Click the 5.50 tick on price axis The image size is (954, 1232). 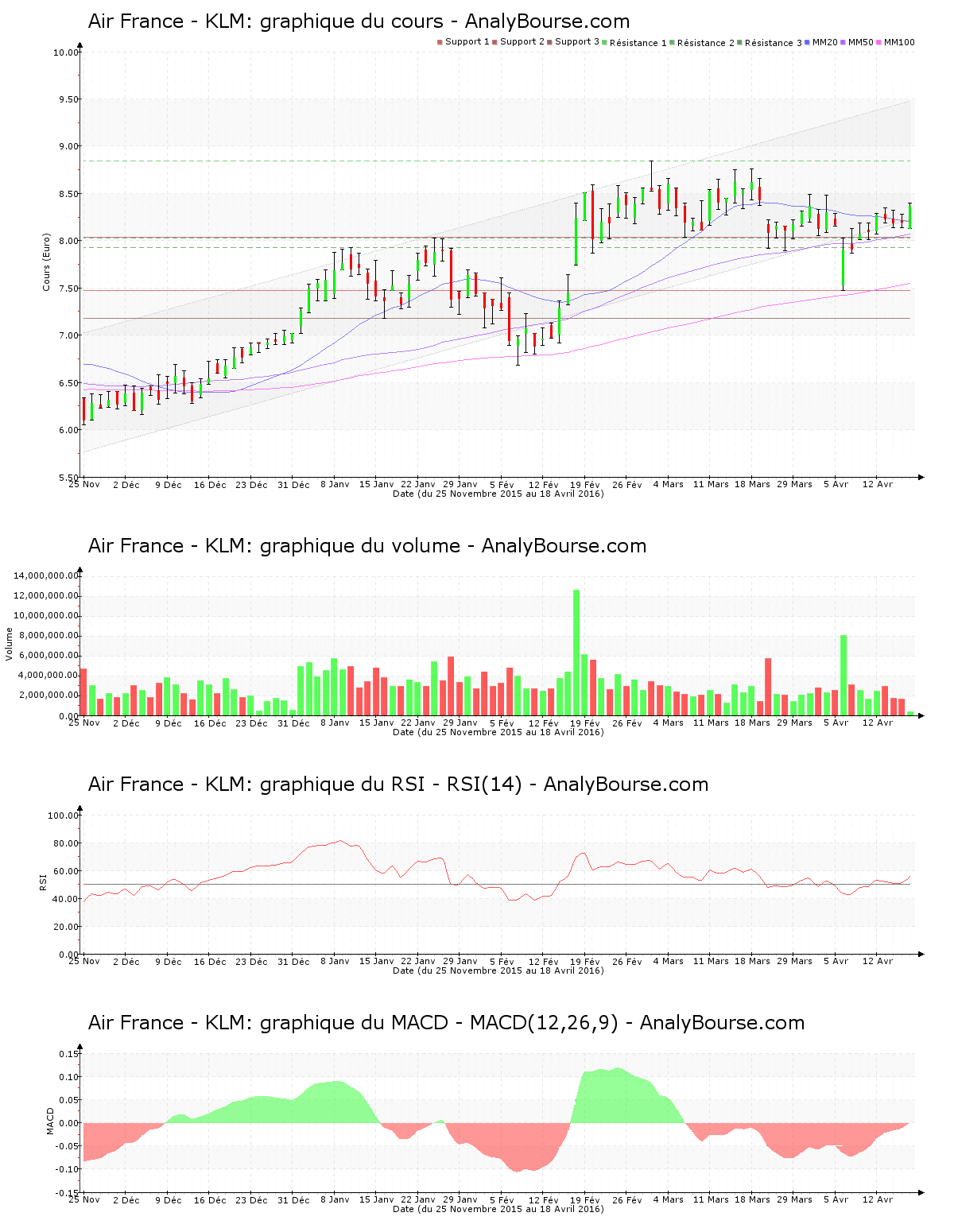click(x=68, y=478)
